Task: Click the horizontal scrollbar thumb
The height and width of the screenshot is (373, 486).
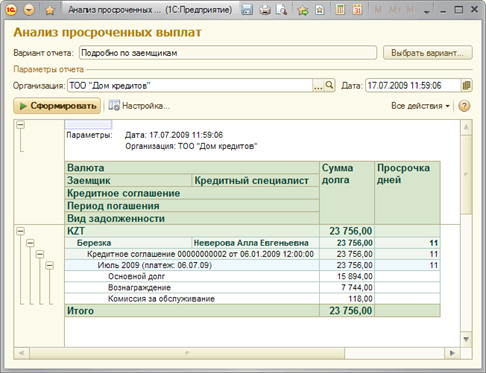Action: 187,353
